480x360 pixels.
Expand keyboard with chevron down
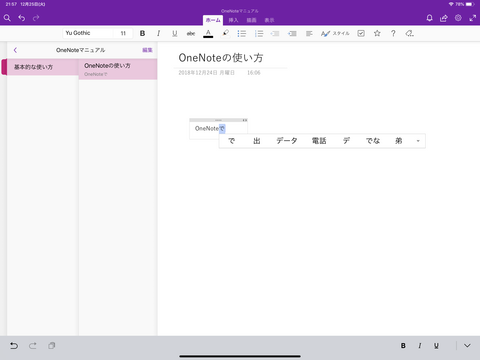467,346
